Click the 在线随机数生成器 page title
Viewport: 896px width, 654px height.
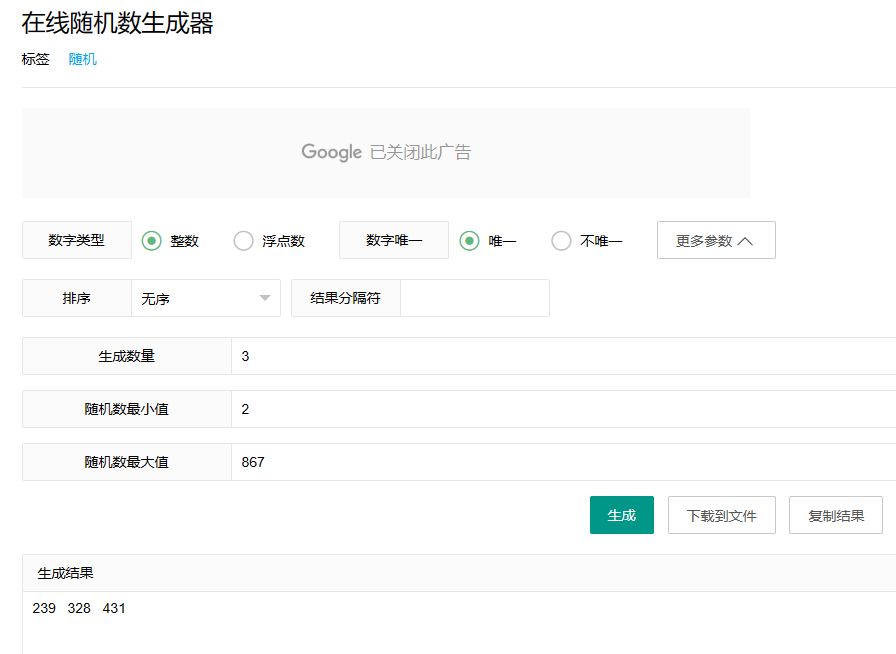(117, 24)
